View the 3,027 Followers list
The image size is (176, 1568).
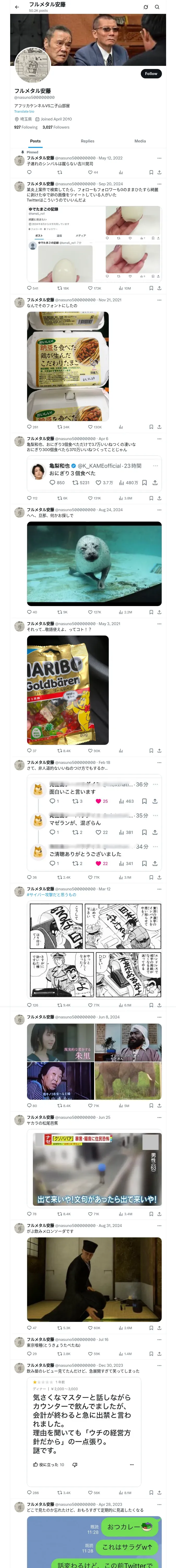pos(56,127)
